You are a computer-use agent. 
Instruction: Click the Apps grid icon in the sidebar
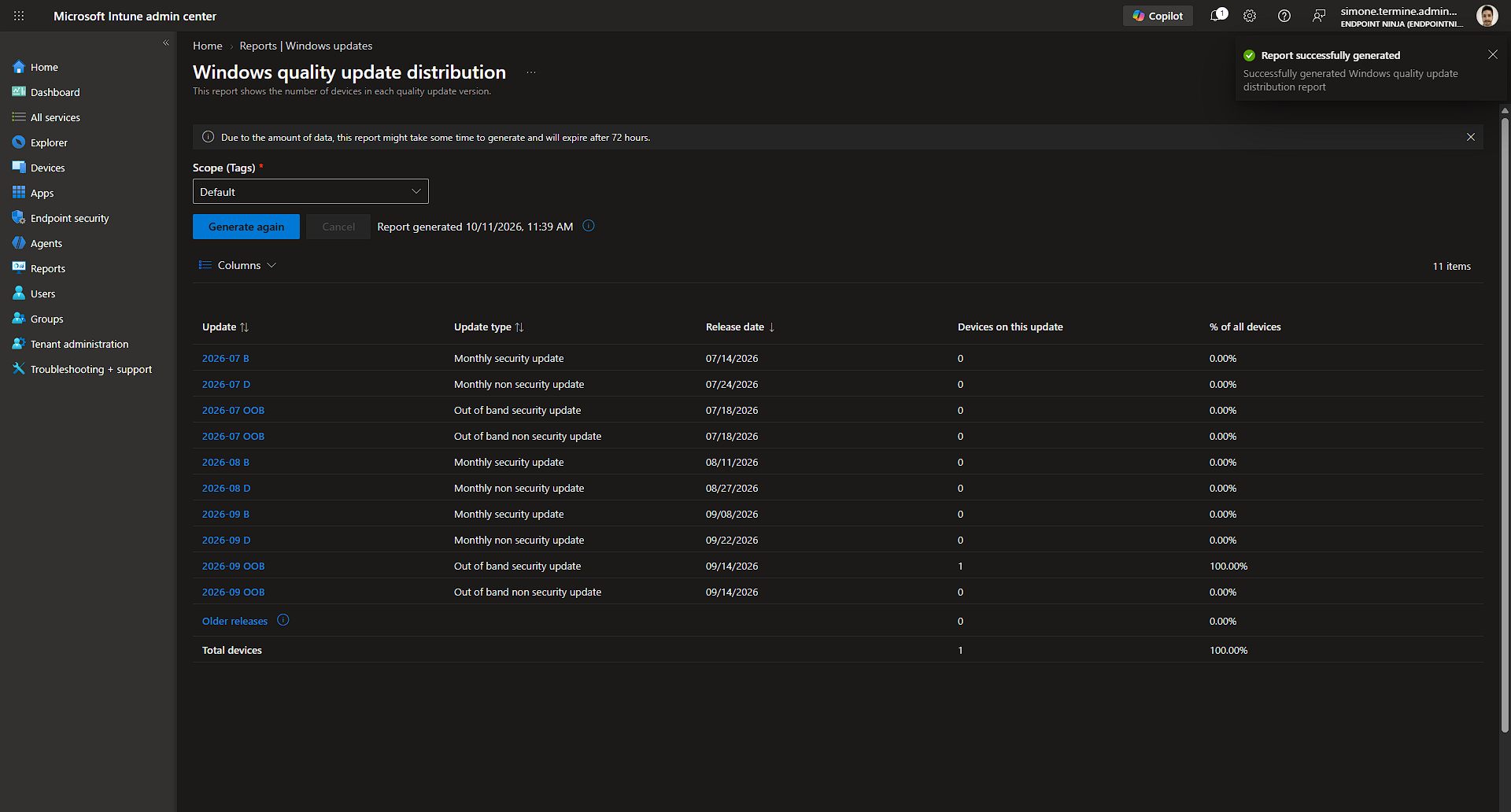[x=19, y=193]
